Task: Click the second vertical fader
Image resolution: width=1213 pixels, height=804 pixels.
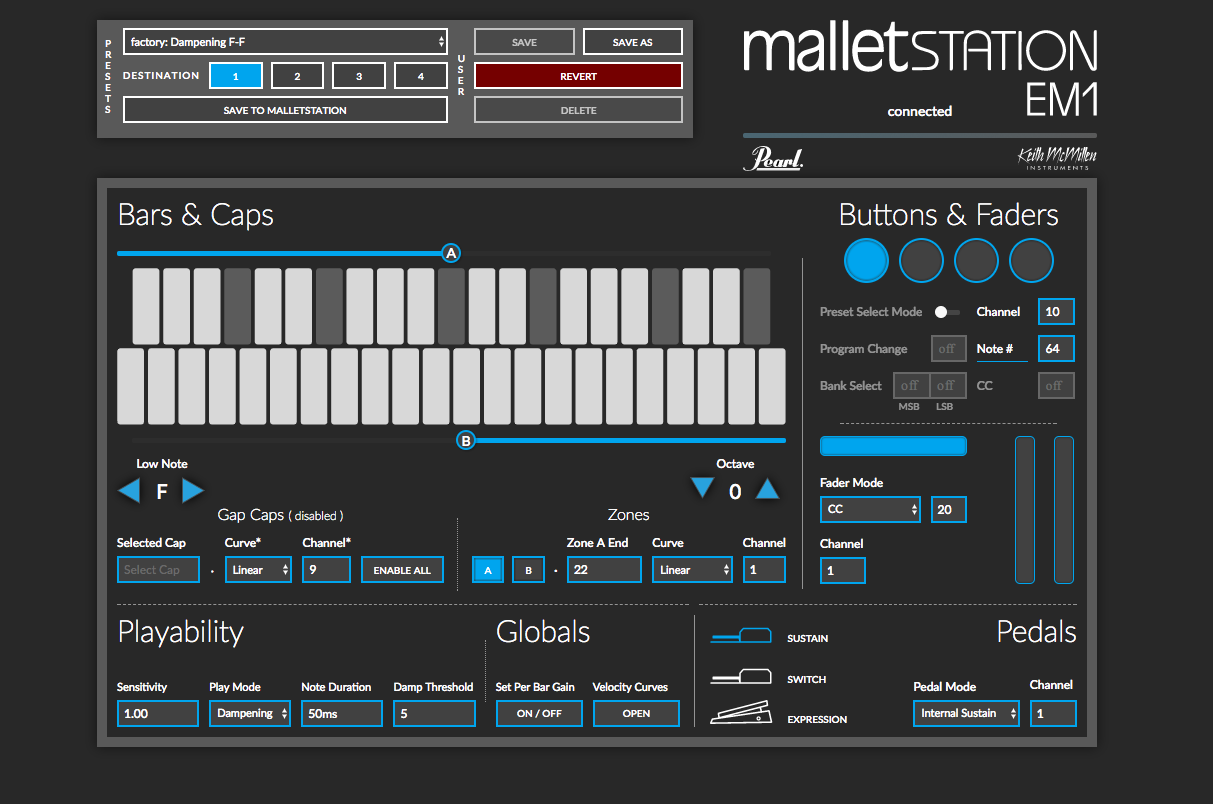Action: (1064, 510)
